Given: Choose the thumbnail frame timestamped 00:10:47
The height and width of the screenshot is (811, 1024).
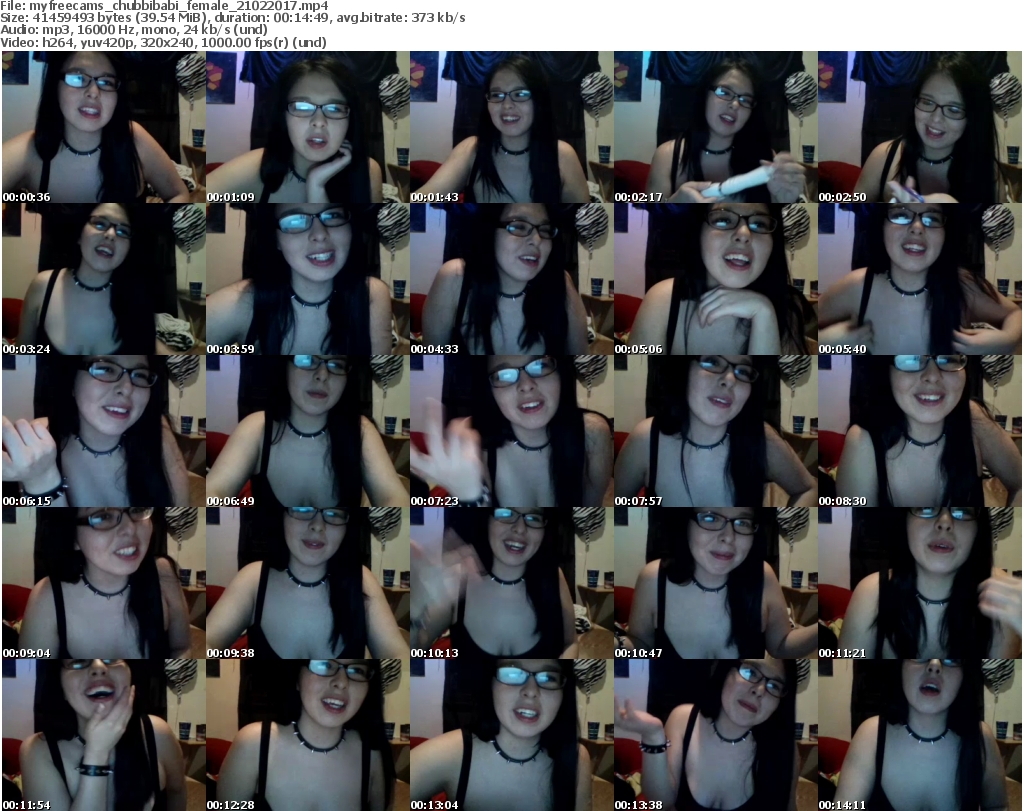Looking at the screenshot, I should [716, 583].
